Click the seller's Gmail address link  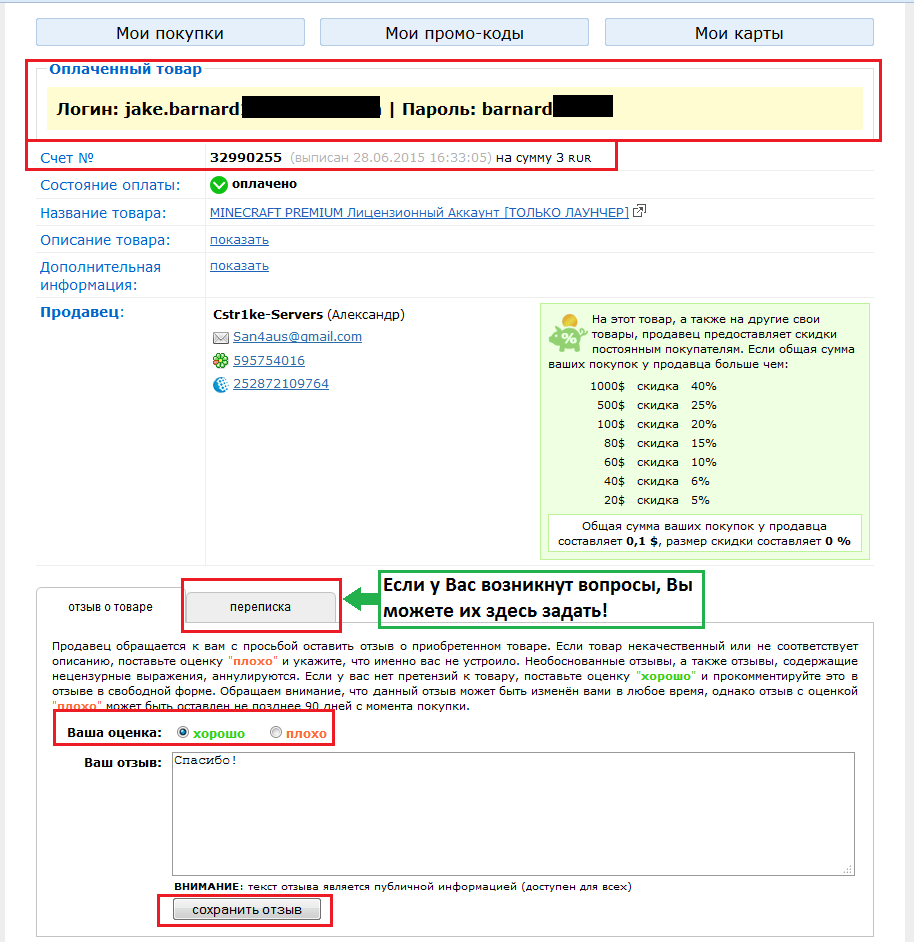tap(297, 337)
